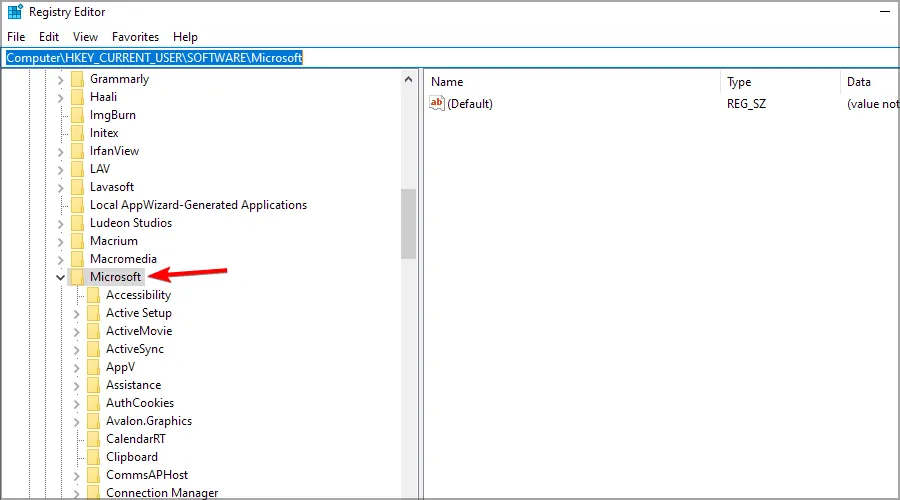
Task: Click the Ludeon Studios folder icon
Action: coord(77,223)
